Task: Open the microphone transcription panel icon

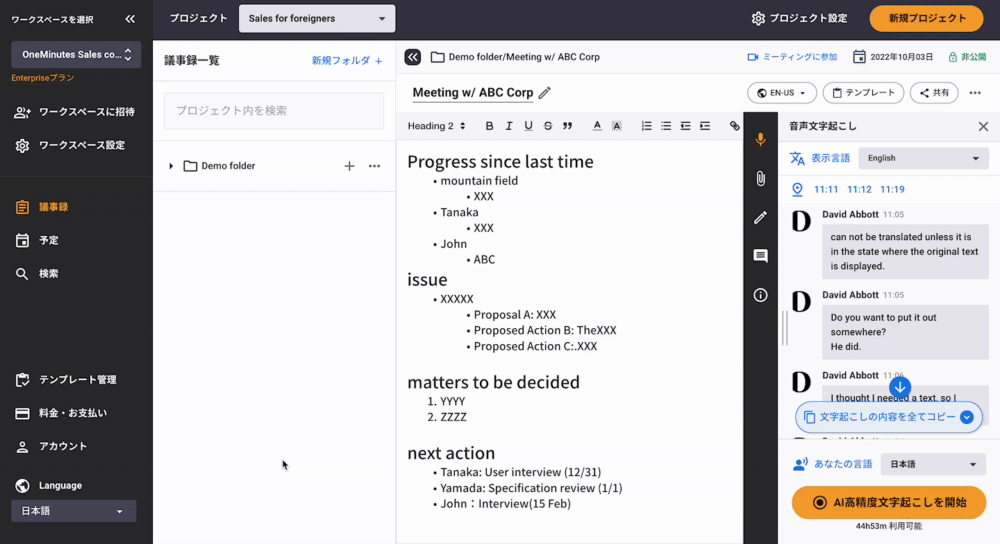Action: [760, 140]
